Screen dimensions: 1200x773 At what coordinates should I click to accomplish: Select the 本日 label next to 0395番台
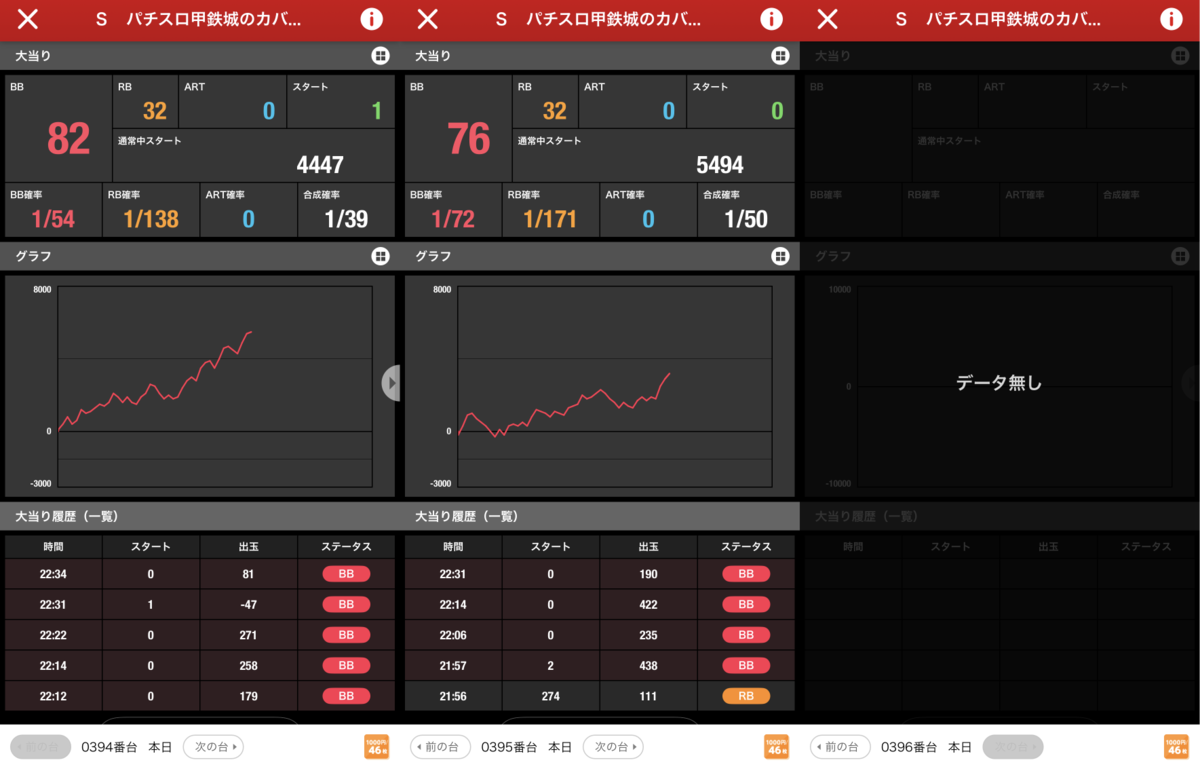pyautogui.click(x=560, y=747)
